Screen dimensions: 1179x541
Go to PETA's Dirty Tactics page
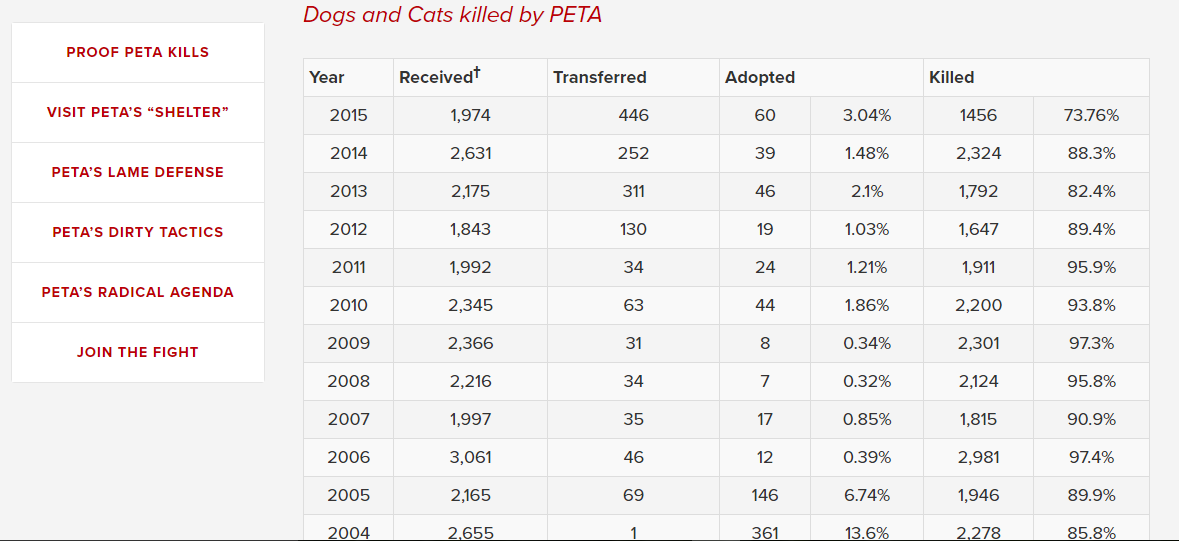click(138, 232)
